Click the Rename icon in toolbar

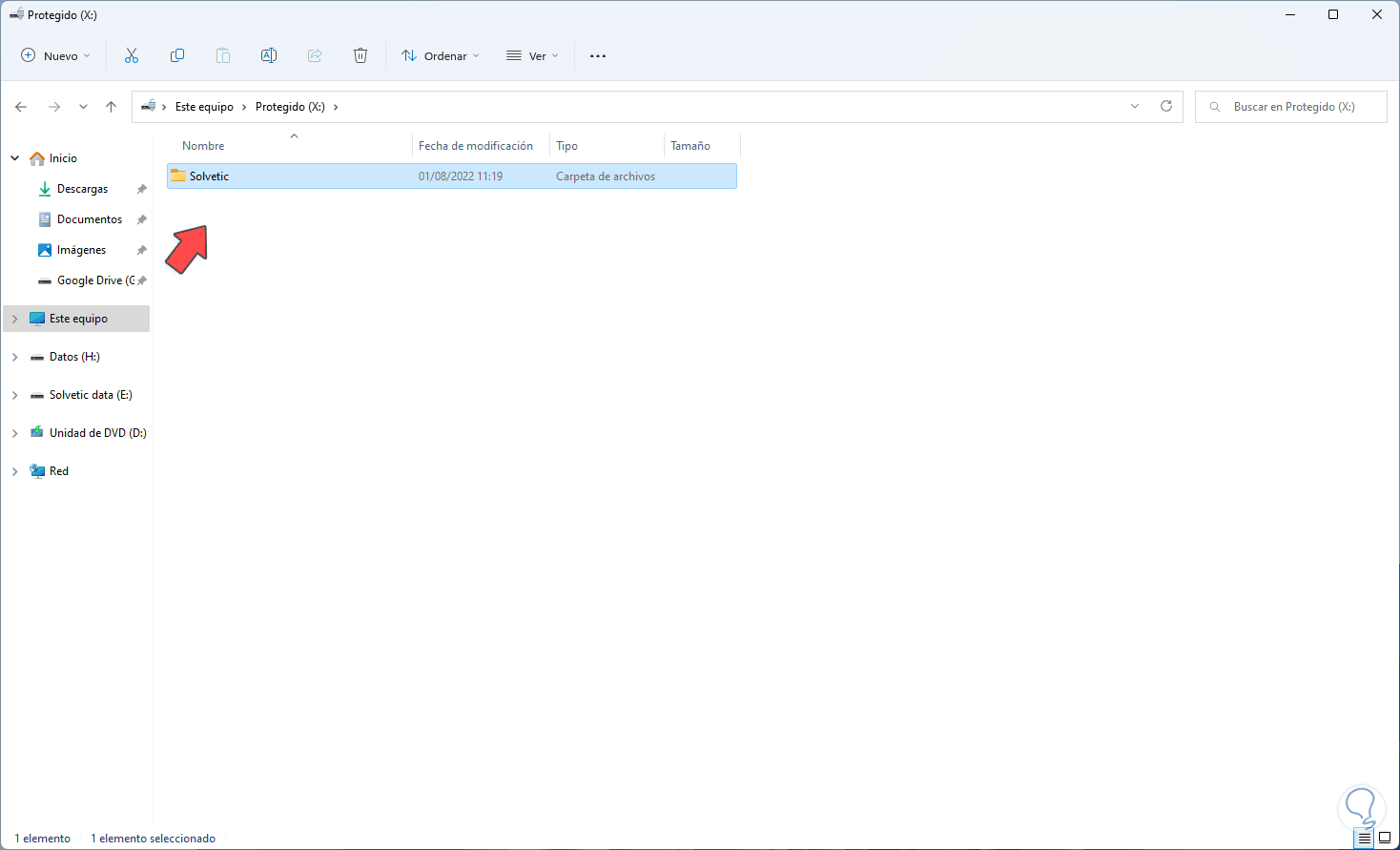click(x=269, y=56)
